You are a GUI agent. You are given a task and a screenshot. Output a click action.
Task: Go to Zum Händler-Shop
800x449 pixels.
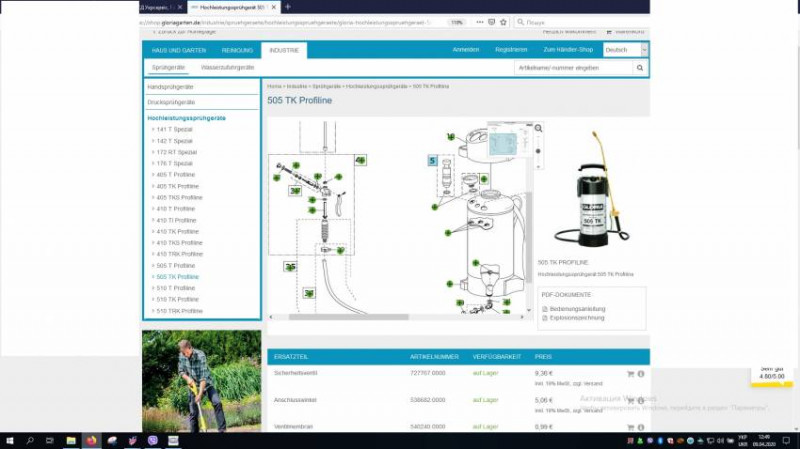(x=568, y=49)
